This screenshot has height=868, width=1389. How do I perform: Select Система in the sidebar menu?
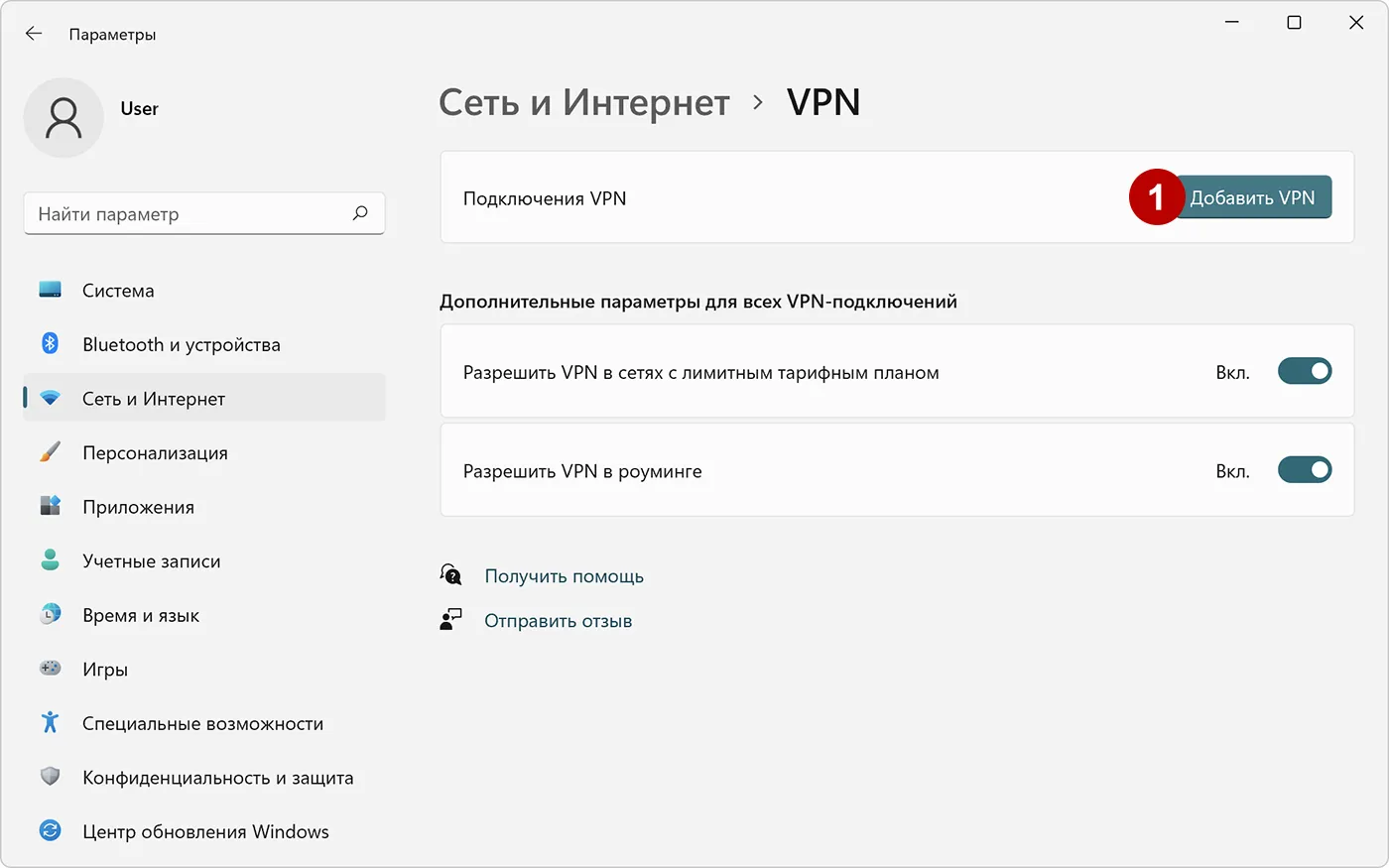point(117,290)
